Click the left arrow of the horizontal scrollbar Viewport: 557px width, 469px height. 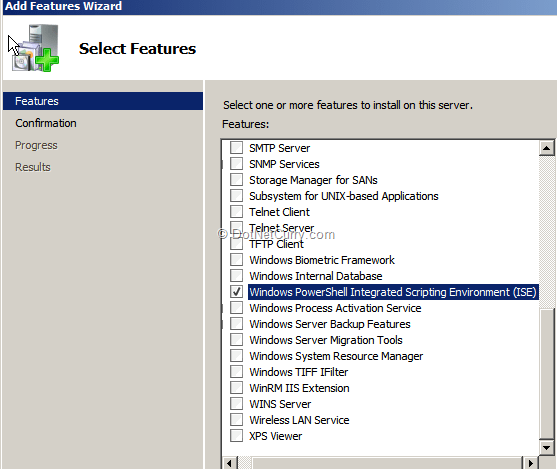(229, 463)
